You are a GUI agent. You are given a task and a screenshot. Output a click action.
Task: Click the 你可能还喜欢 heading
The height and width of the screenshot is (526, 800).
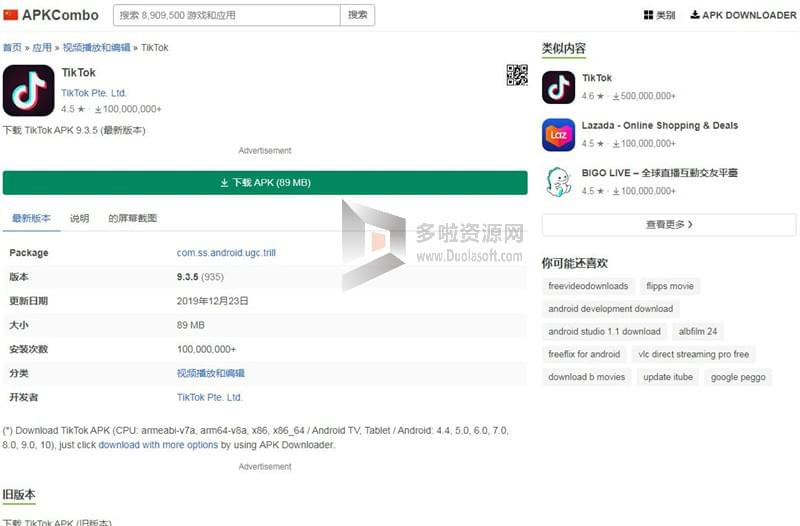574,263
